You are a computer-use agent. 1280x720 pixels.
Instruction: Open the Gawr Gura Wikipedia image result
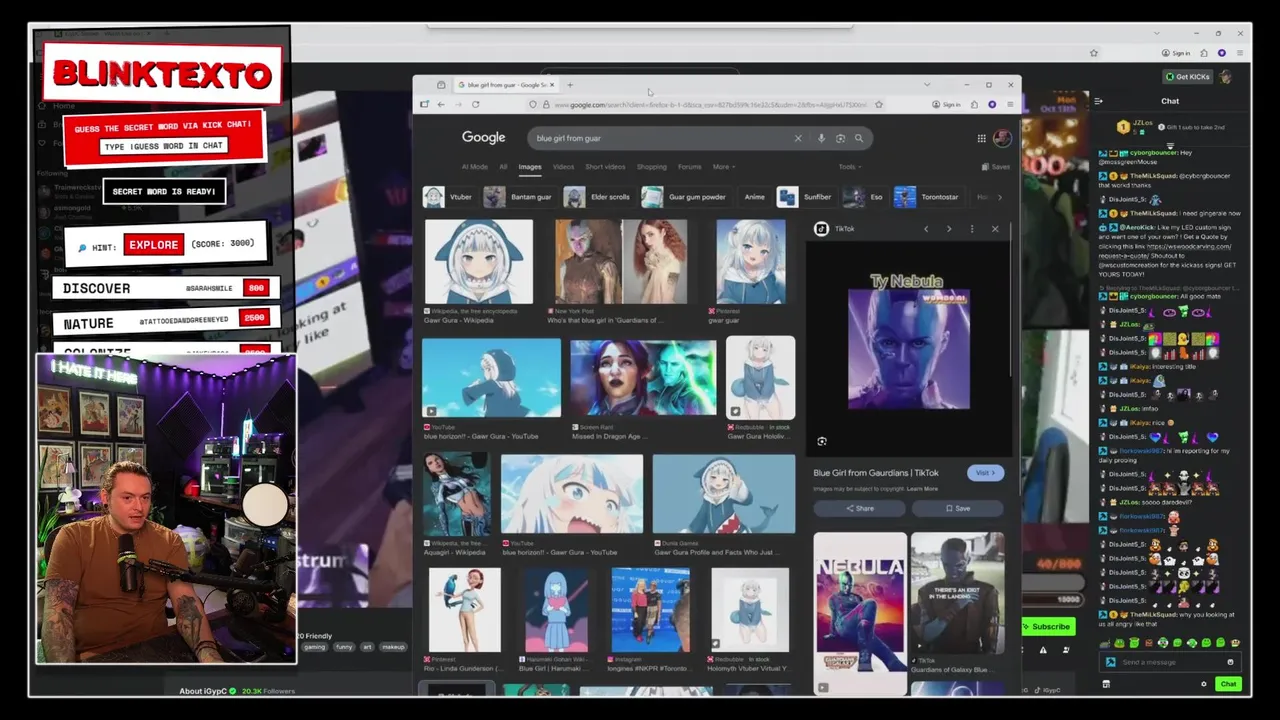(479, 262)
